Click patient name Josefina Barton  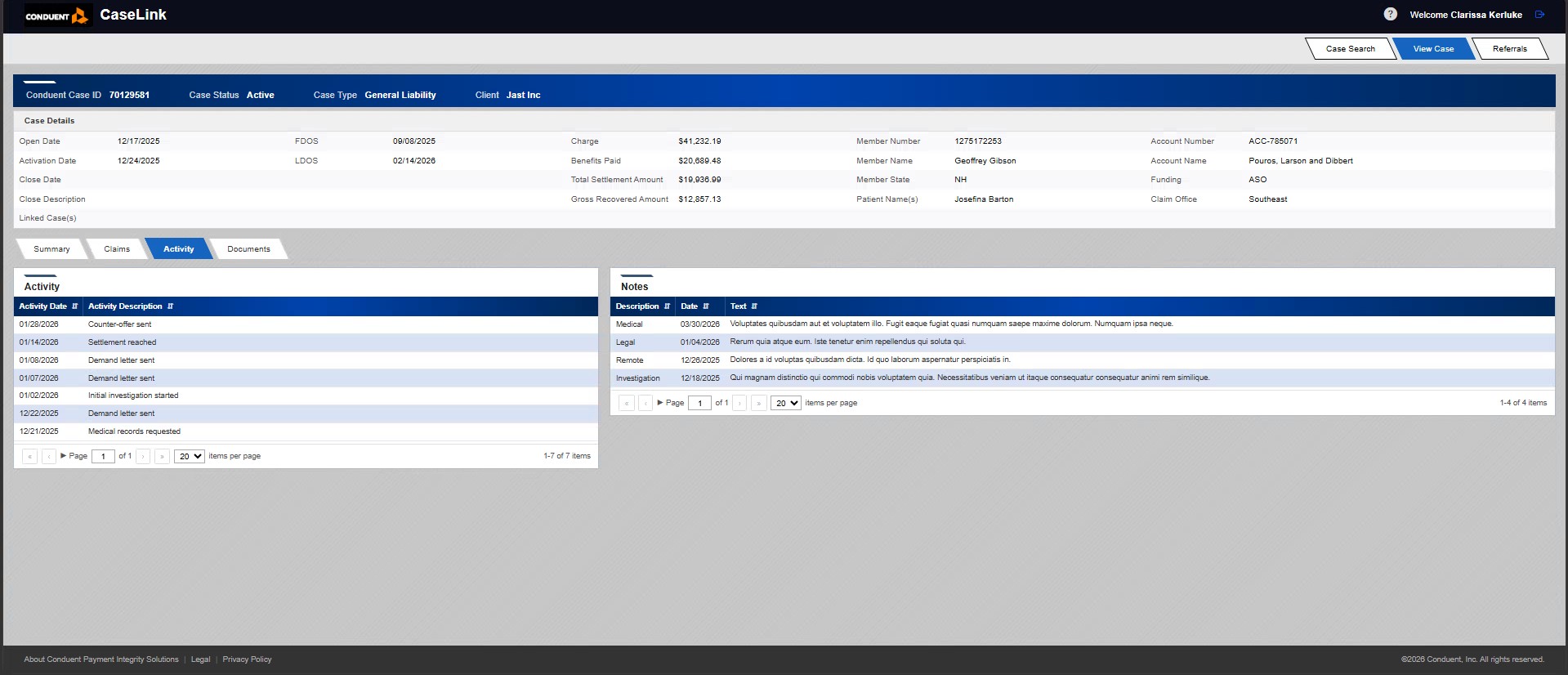(x=984, y=199)
